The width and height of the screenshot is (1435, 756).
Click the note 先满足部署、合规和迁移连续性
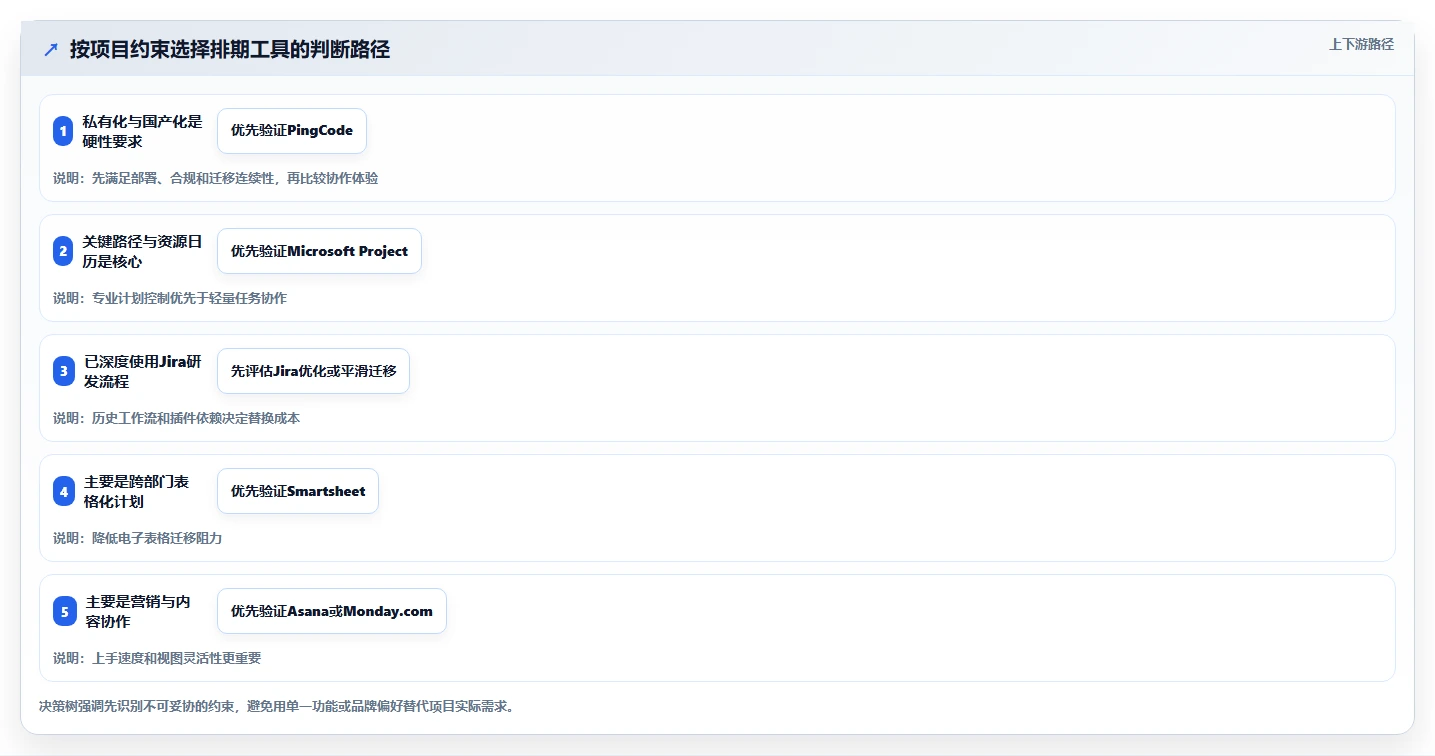click(x=215, y=178)
